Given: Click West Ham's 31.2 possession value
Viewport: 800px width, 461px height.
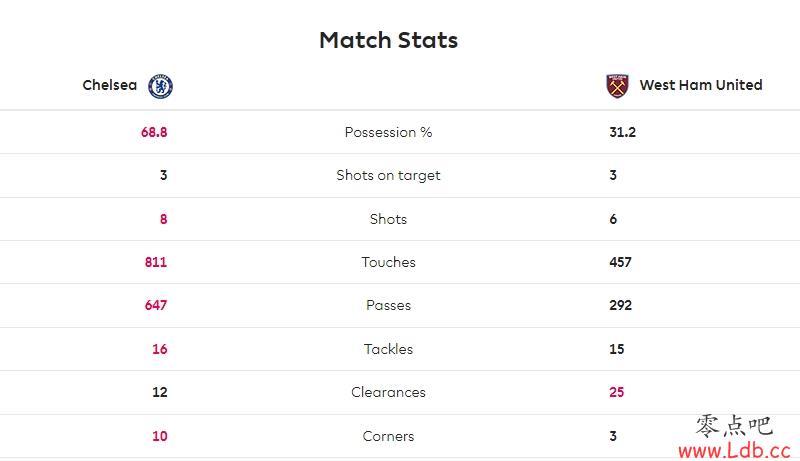Looking at the screenshot, I should [622, 132].
